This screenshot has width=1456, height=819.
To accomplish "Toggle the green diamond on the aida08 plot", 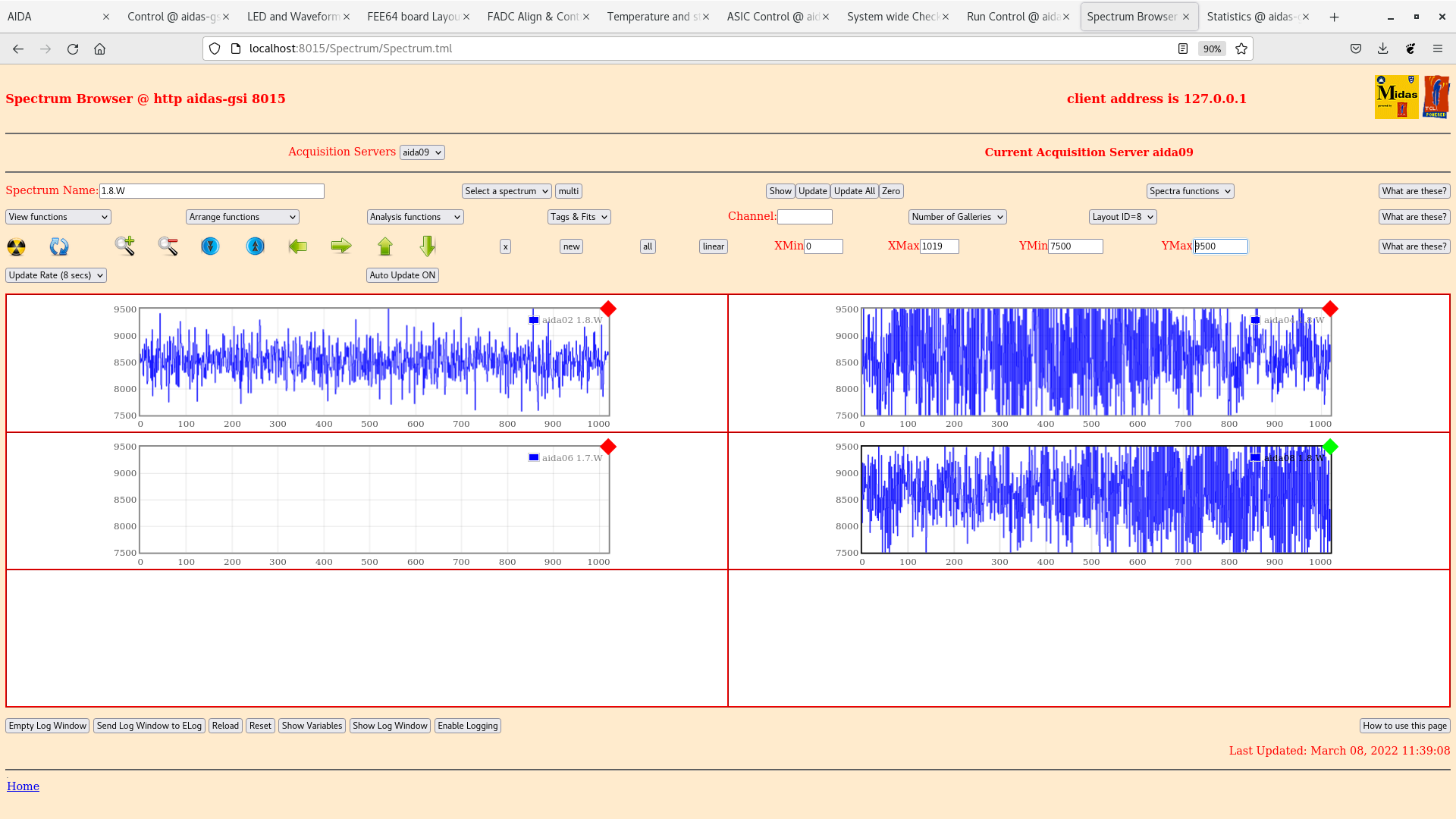I will coord(1329,447).
